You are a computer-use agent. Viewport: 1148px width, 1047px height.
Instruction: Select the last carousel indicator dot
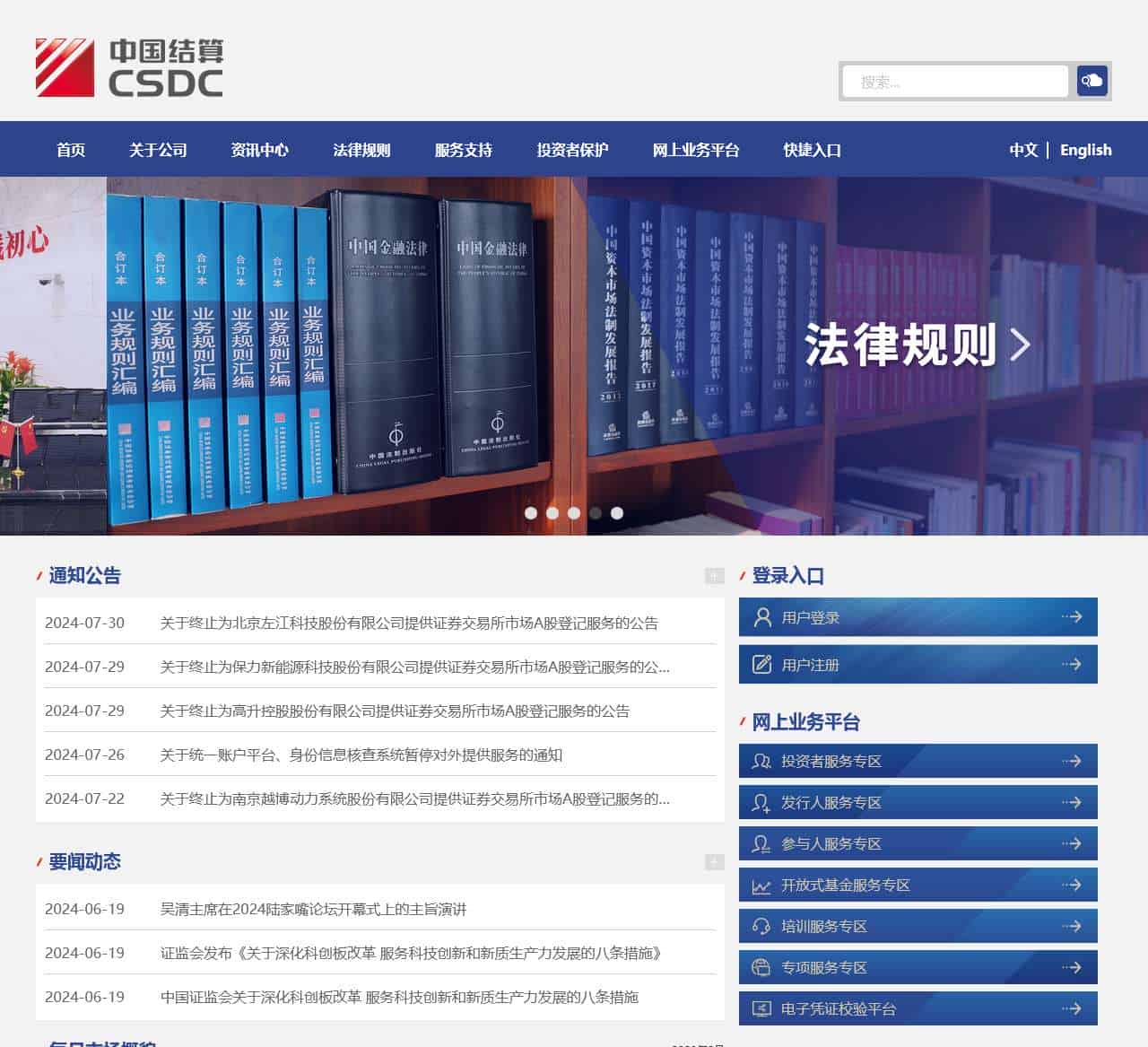tap(615, 513)
